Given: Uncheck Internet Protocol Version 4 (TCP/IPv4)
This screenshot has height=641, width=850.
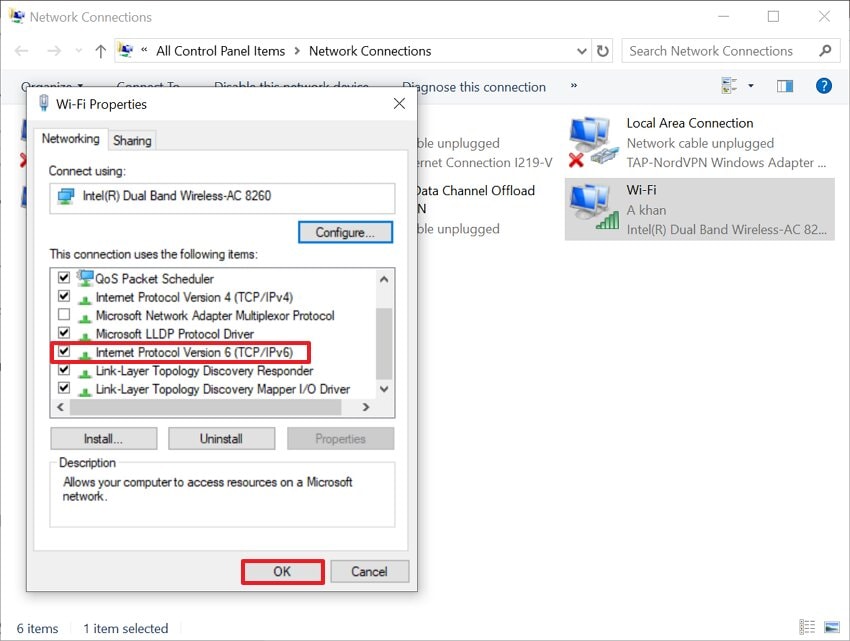Looking at the screenshot, I should point(64,296).
